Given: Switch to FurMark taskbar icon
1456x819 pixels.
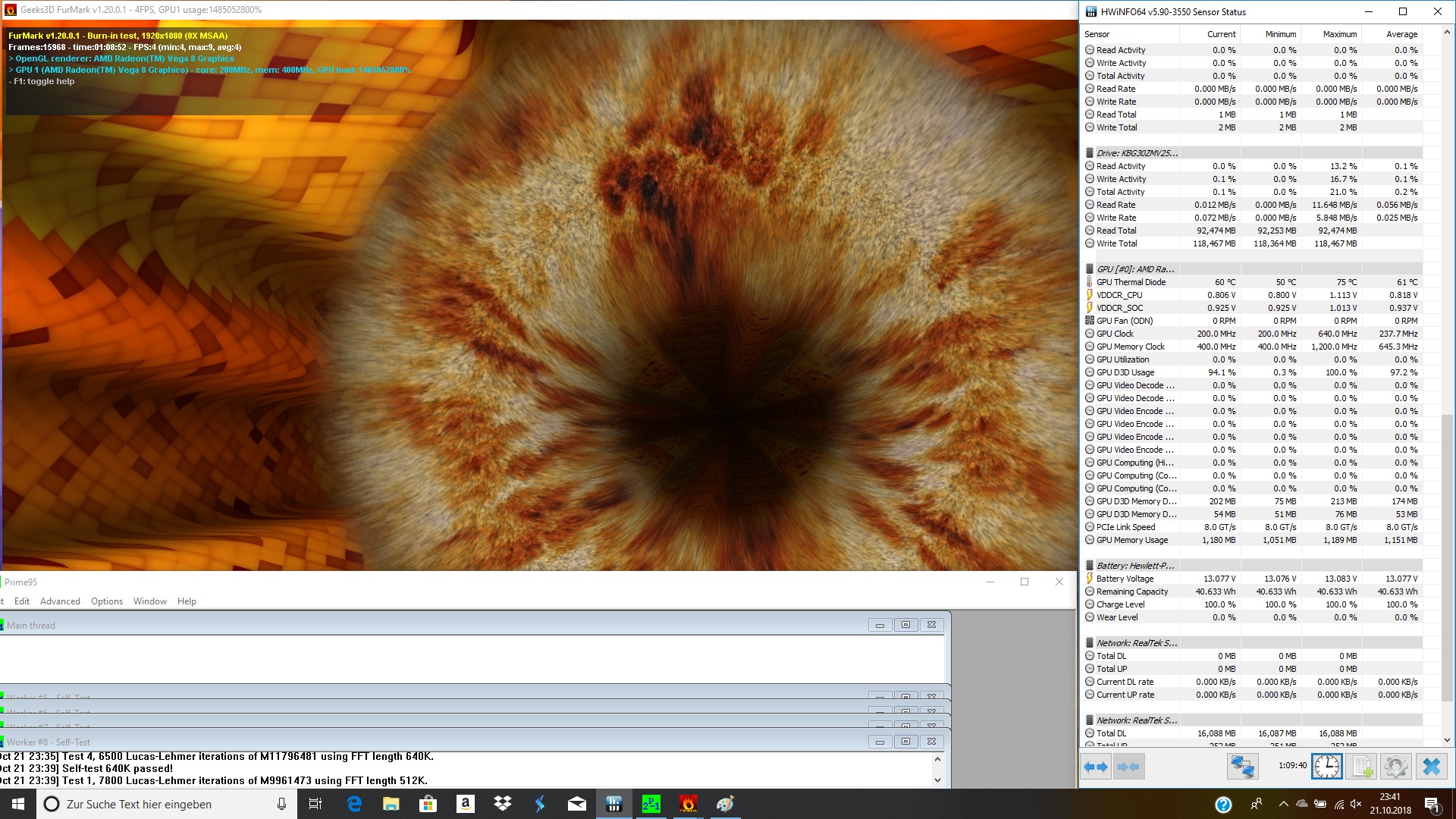Looking at the screenshot, I should (688, 804).
